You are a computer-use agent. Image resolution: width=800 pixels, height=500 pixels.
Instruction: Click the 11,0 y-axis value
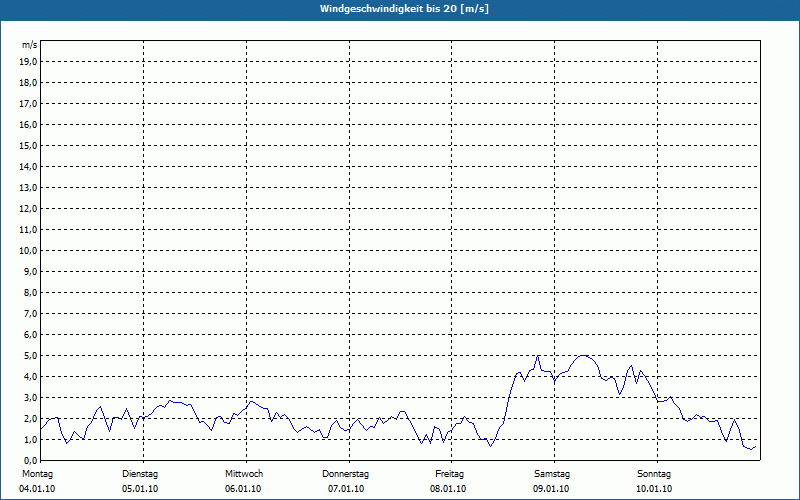29,230
